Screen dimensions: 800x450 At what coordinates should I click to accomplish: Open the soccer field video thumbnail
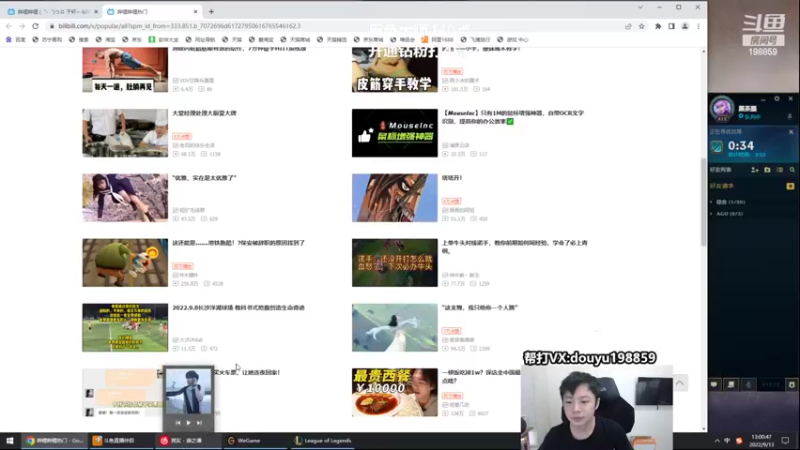tap(125, 328)
